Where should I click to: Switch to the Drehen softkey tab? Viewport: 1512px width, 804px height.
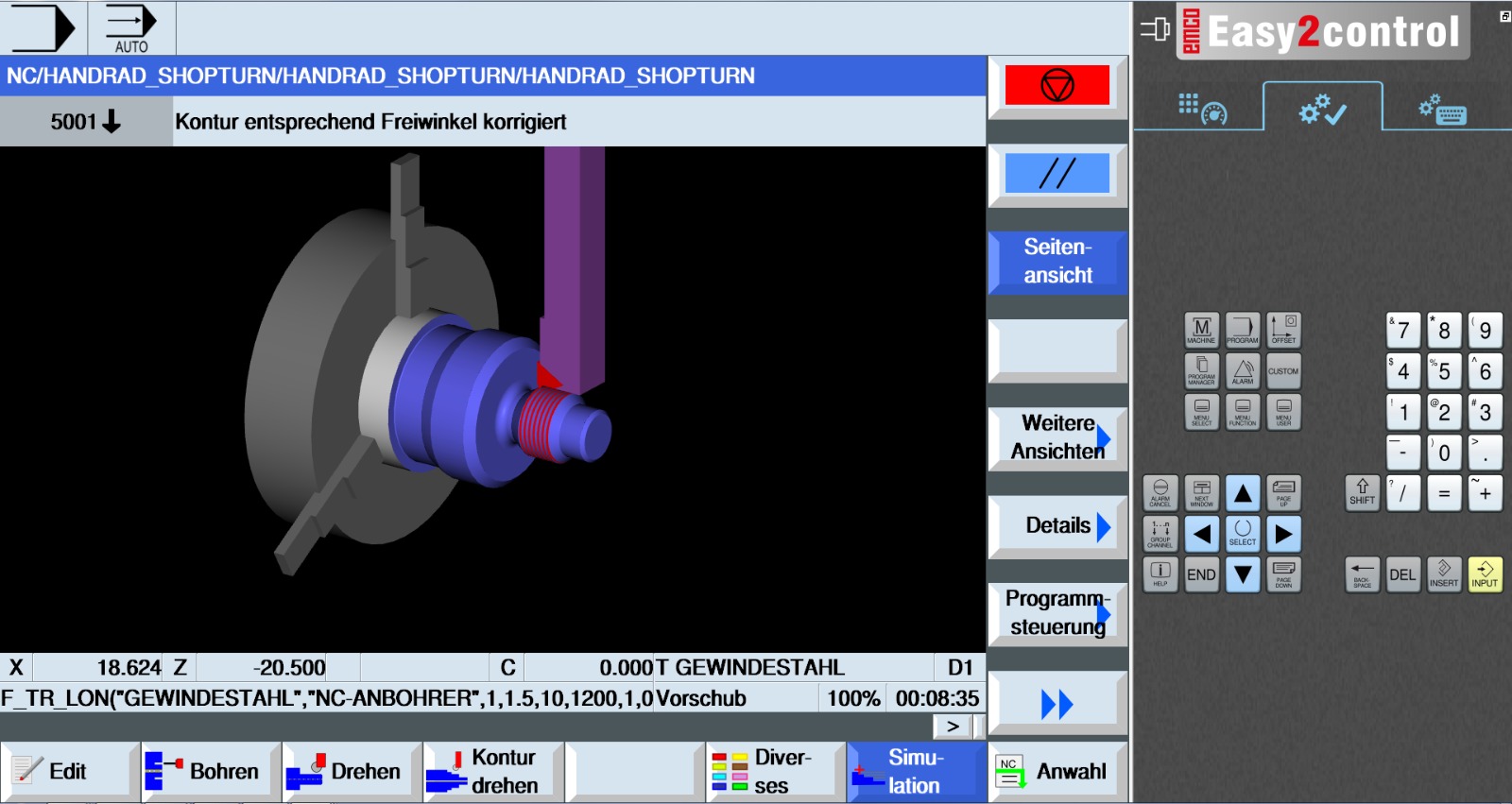(x=352, y=772)
